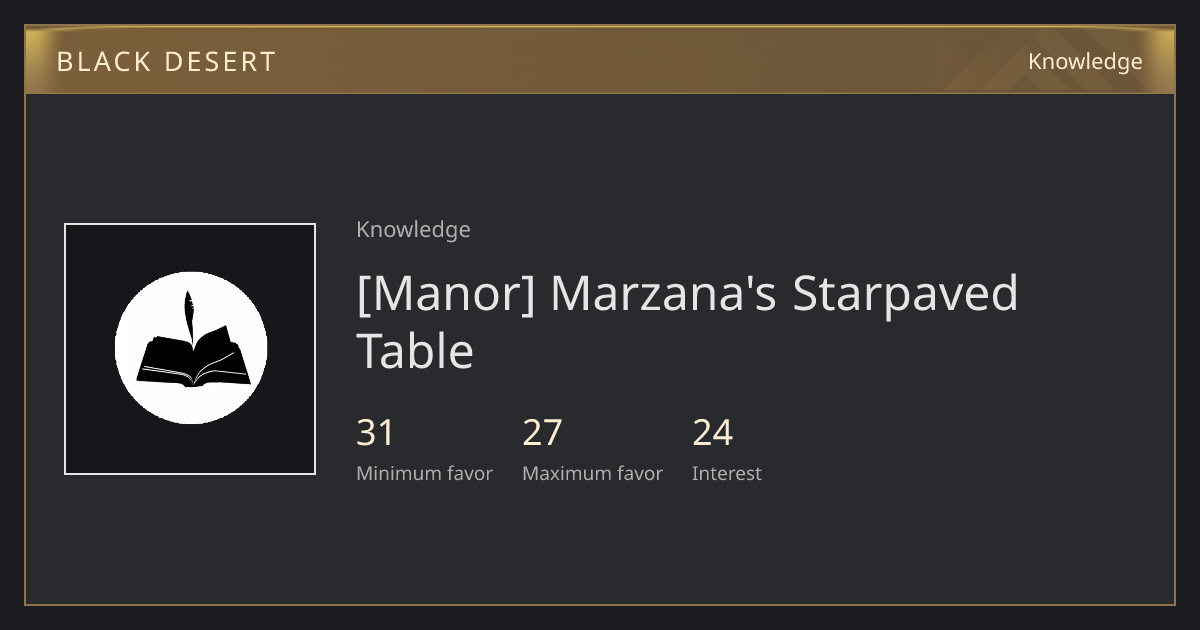Click the Minimum favor value 31

click(x=375, y=433)
